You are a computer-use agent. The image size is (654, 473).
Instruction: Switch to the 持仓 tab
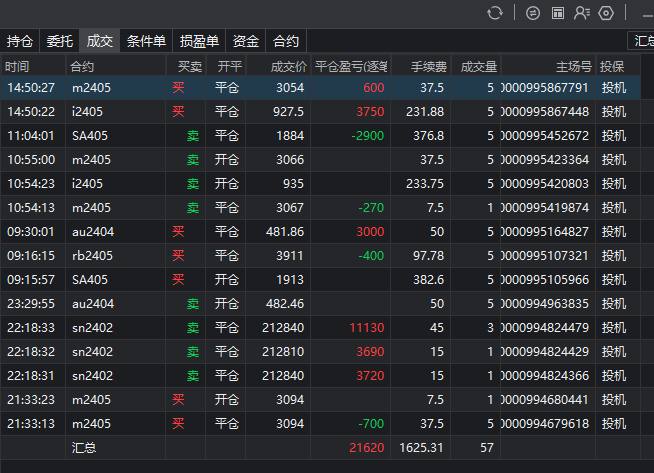click(20, 41)
